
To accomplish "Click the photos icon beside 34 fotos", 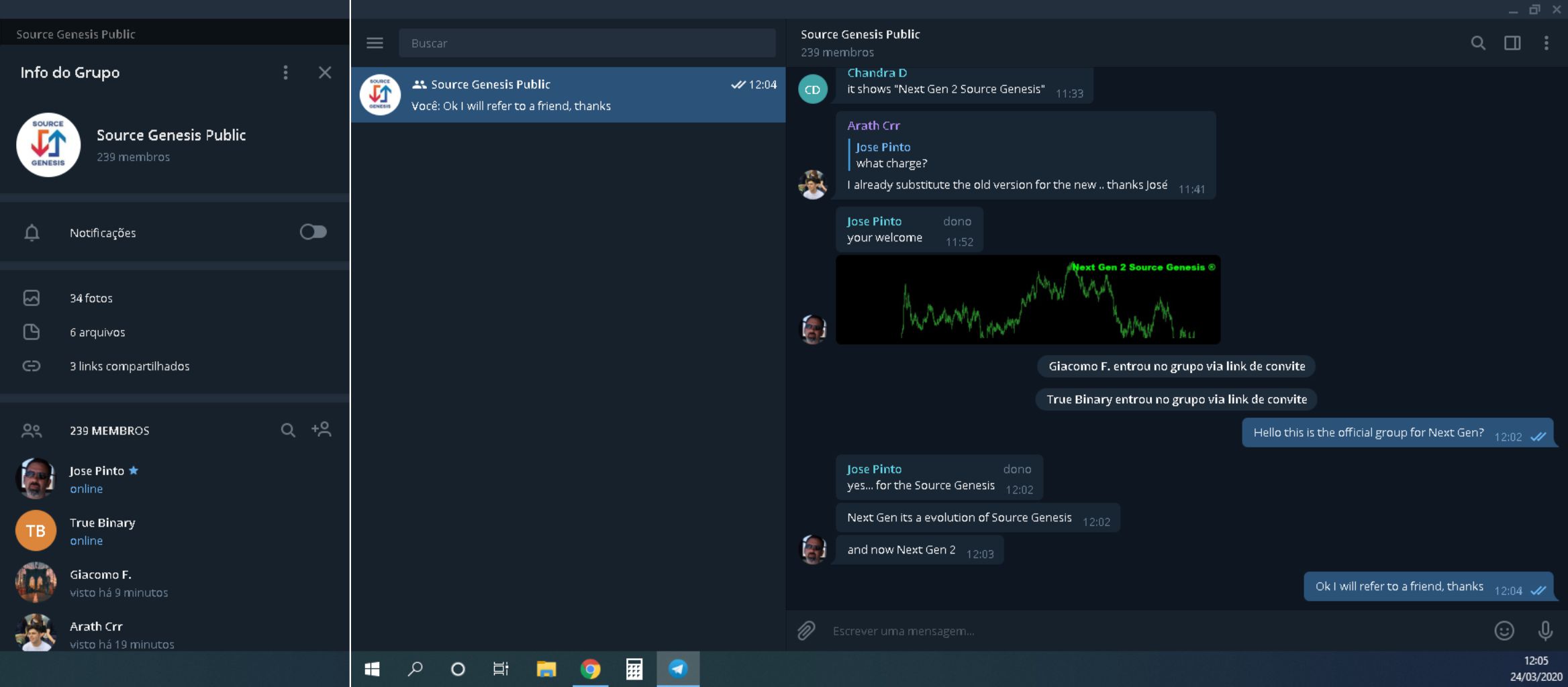I will coord(32,298).
